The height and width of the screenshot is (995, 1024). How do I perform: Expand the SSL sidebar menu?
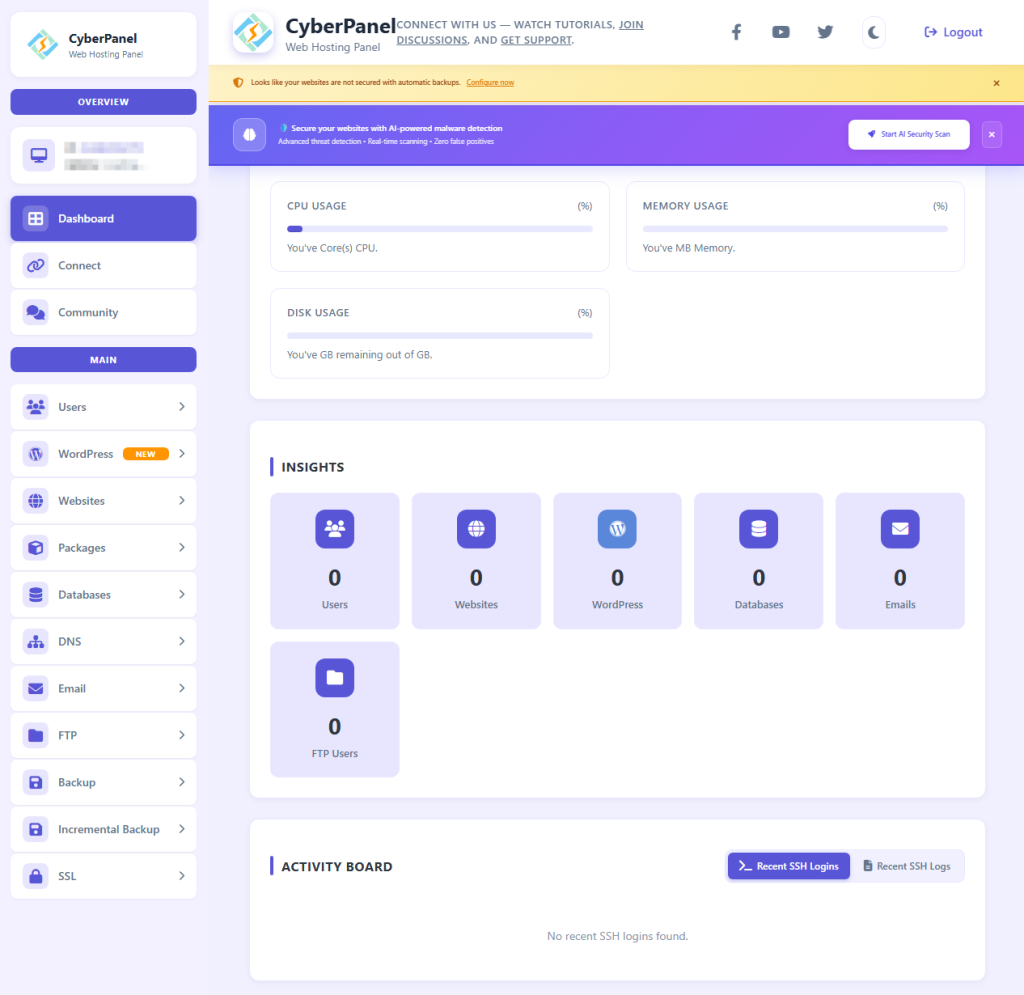coord(103,877)
